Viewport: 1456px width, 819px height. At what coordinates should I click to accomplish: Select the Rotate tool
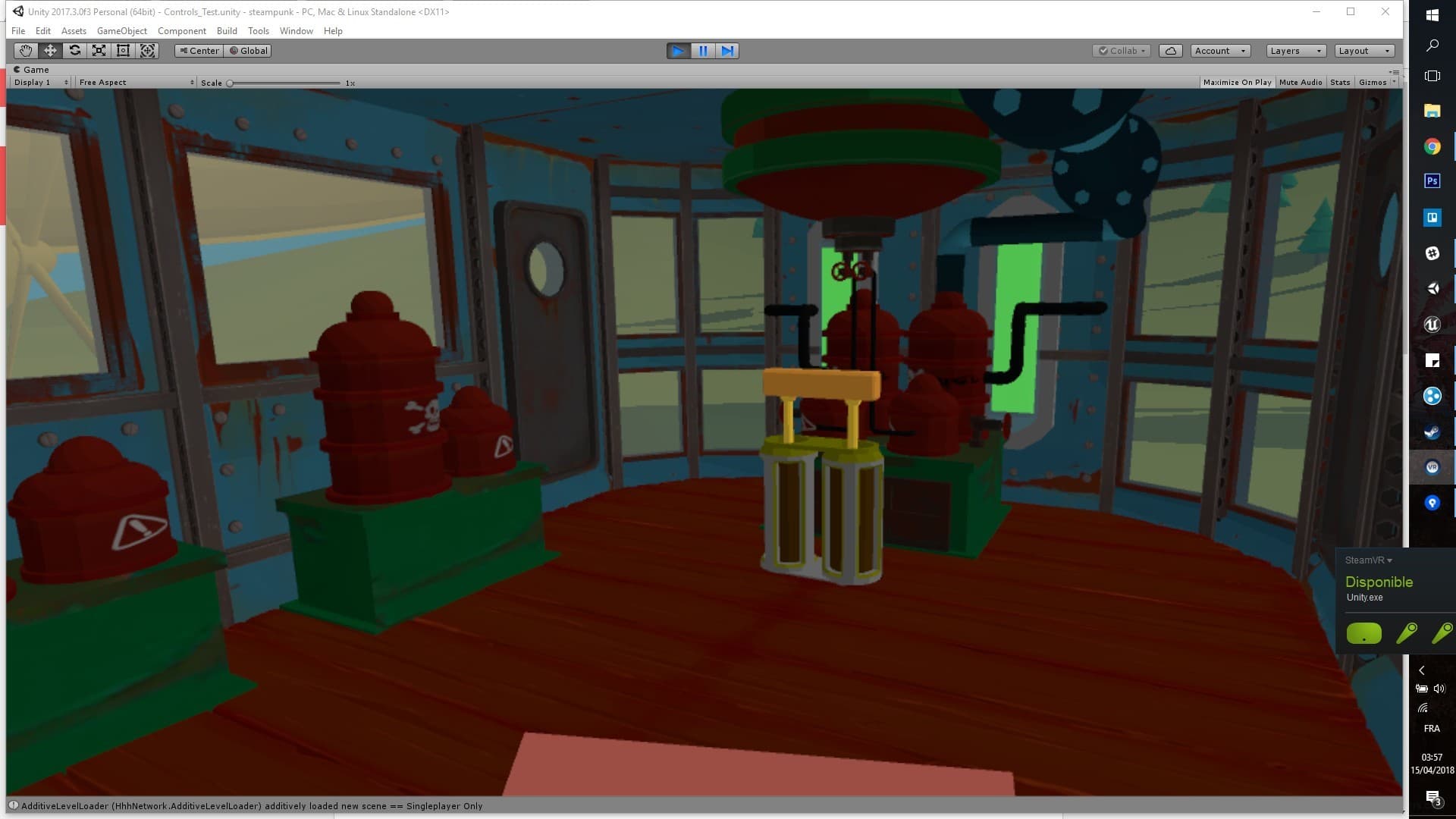[74, 51]
